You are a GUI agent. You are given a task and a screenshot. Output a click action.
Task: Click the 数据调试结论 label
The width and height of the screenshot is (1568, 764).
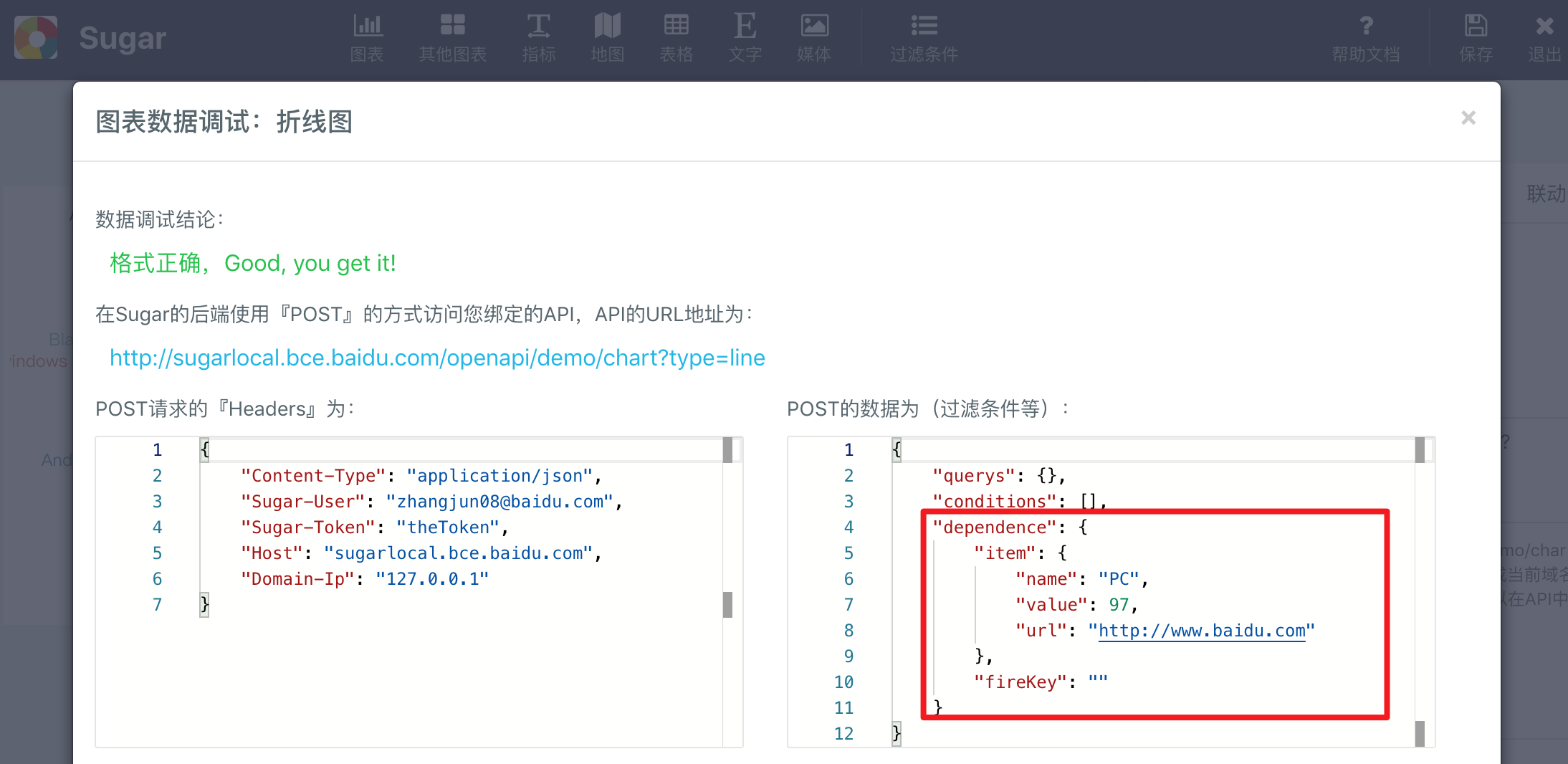point(160,219)
